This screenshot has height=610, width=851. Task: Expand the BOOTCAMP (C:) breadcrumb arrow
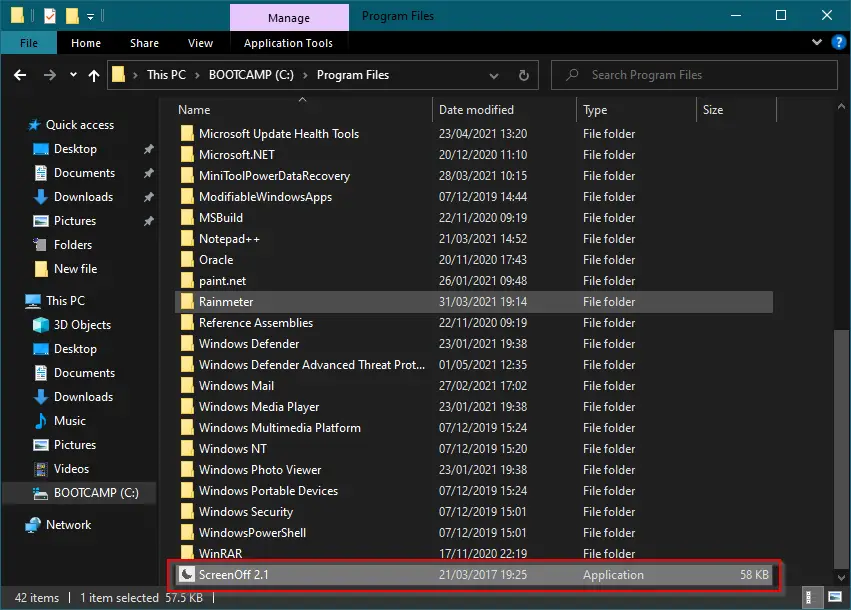(305, 75)
